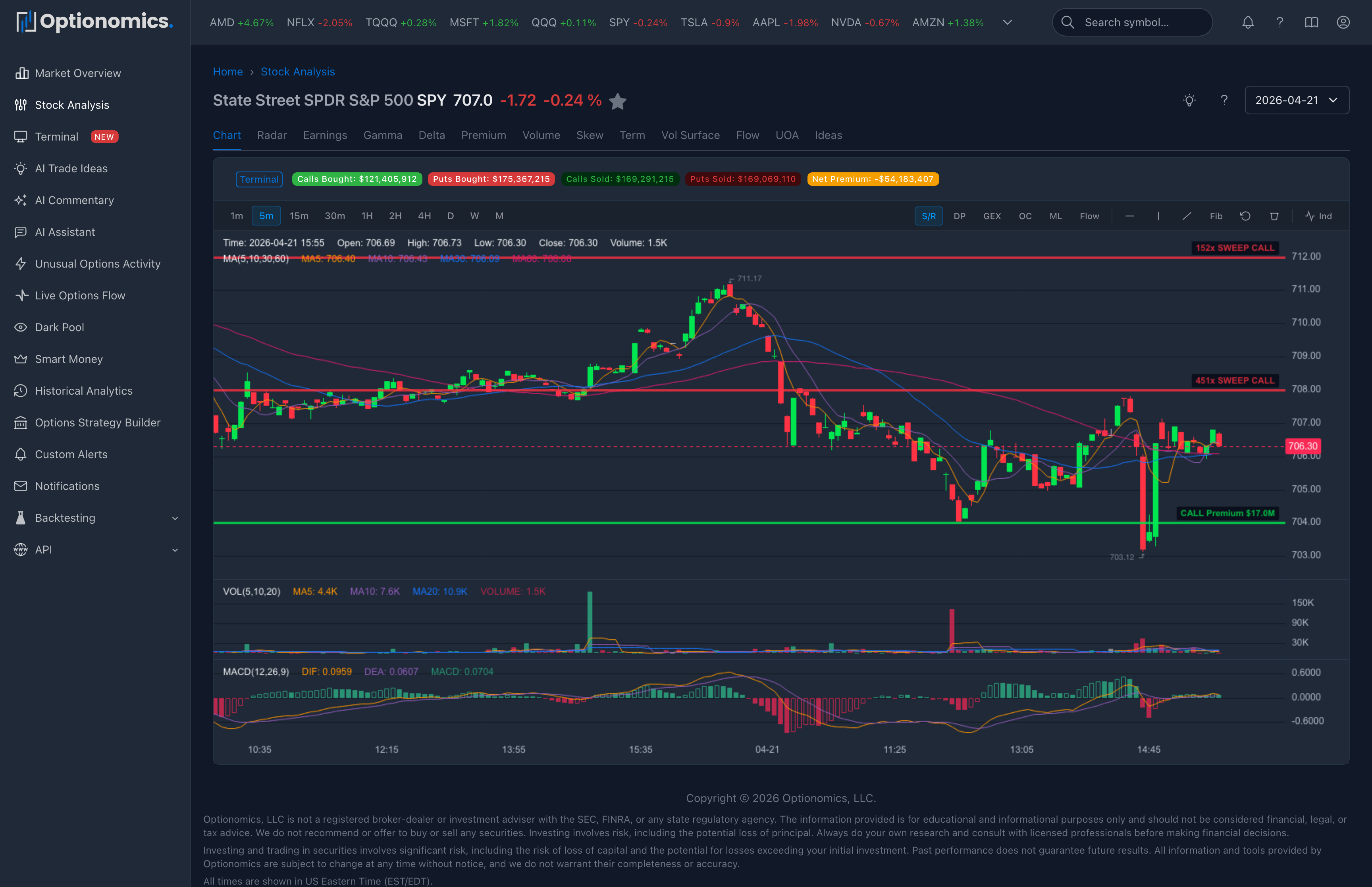The height and width of the screenshot is (887, 1372).
Task: Expand the ticker bar chevron
Action: point(1007,23)
